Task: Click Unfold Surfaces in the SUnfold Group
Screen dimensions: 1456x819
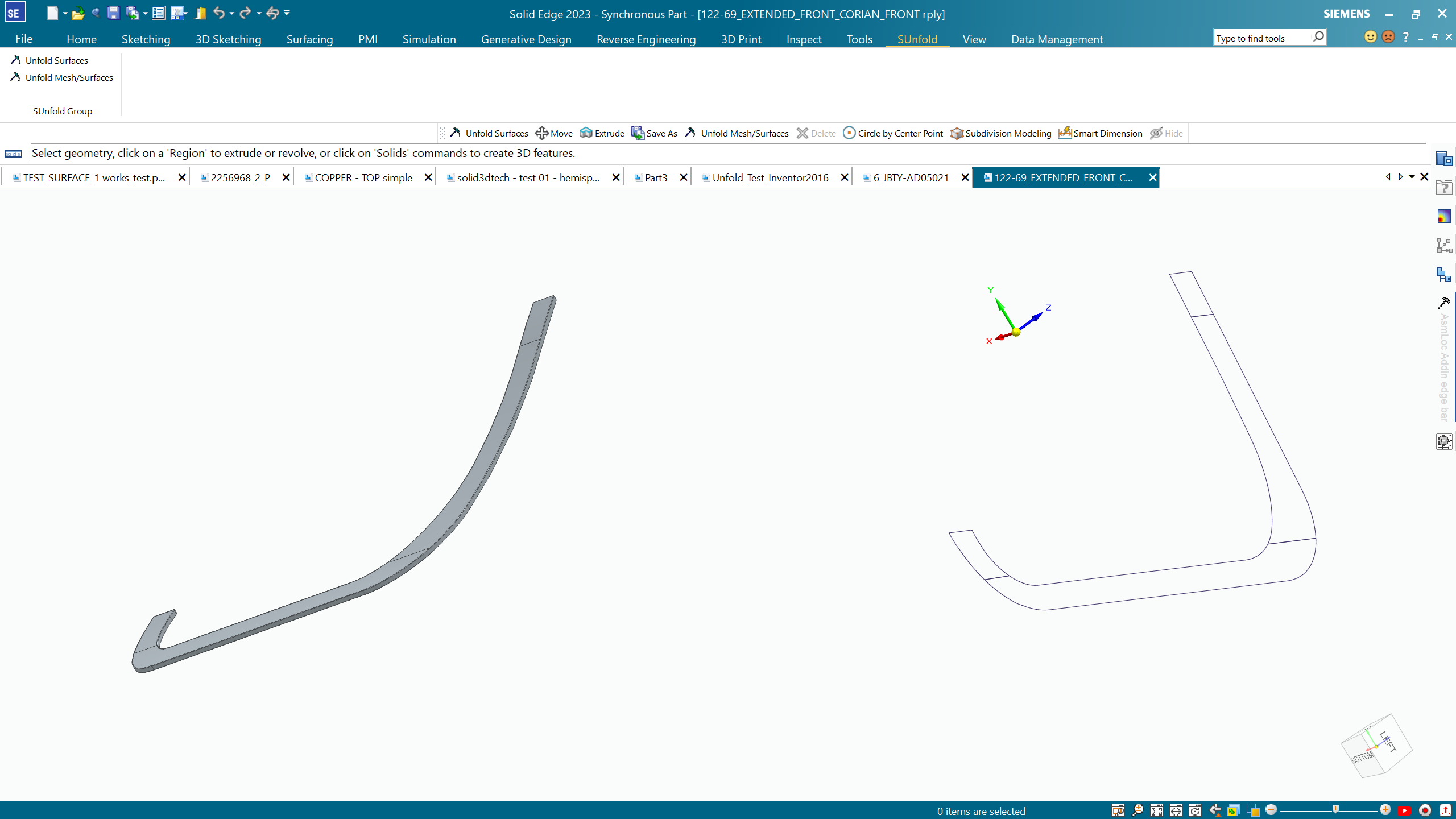Action: point(56,60)
